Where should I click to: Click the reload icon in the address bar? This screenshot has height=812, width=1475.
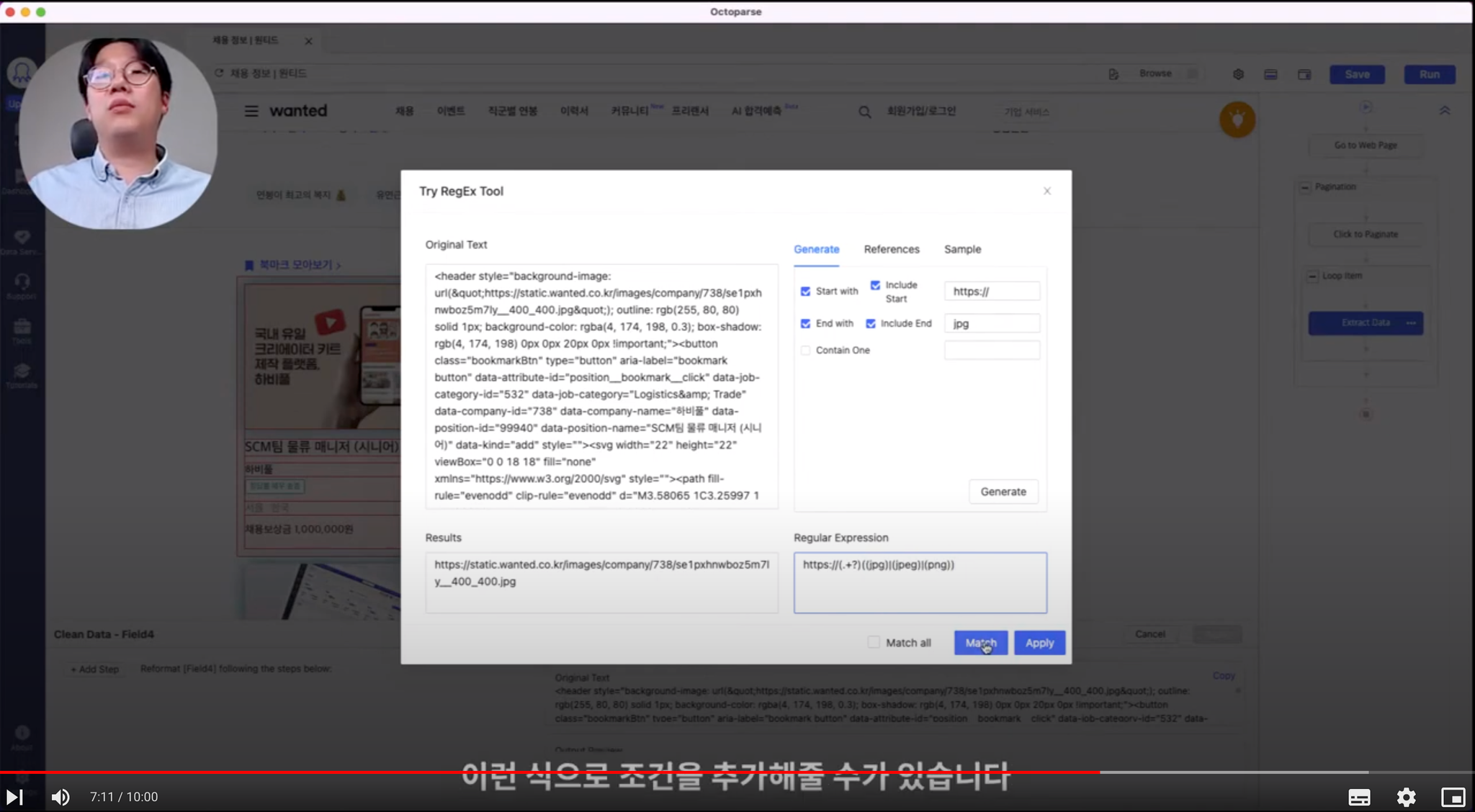(x=219, y=73)
